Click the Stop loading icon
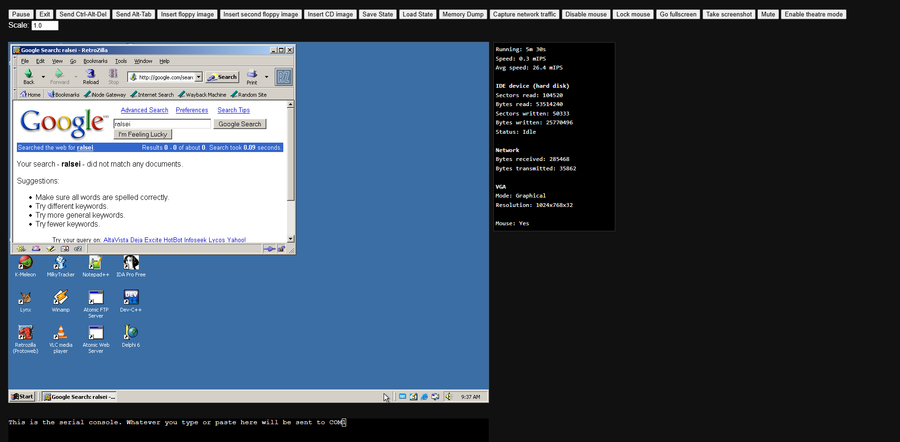This screenshot has width=900, height=442. [x=113, y=73]
